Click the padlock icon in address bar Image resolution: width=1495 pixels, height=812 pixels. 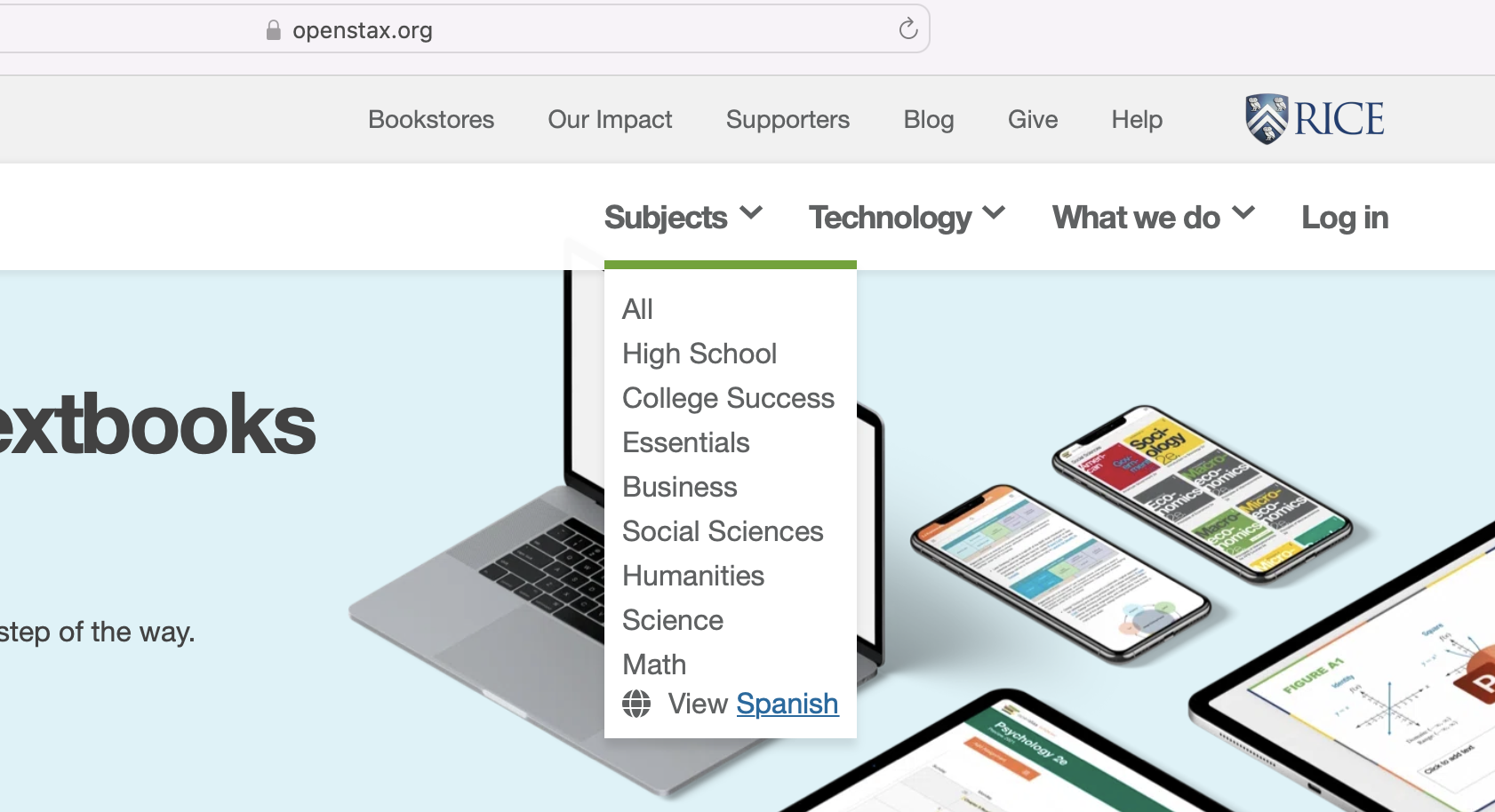coord(274,30)
